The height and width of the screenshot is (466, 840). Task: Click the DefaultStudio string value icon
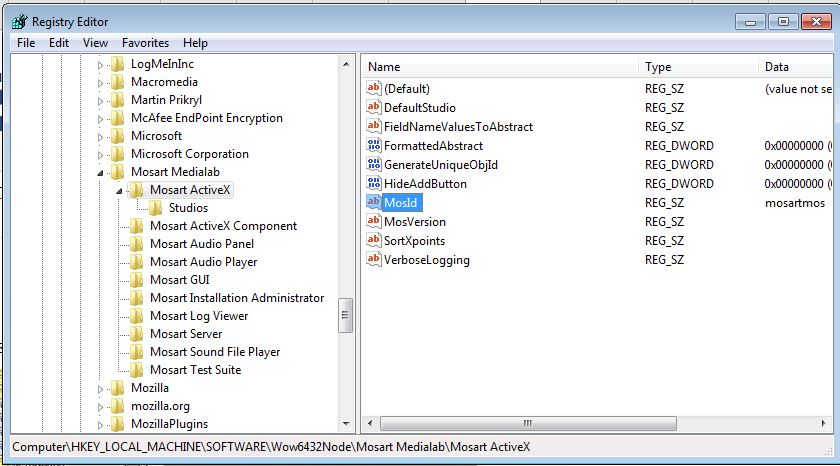(375, 108)
